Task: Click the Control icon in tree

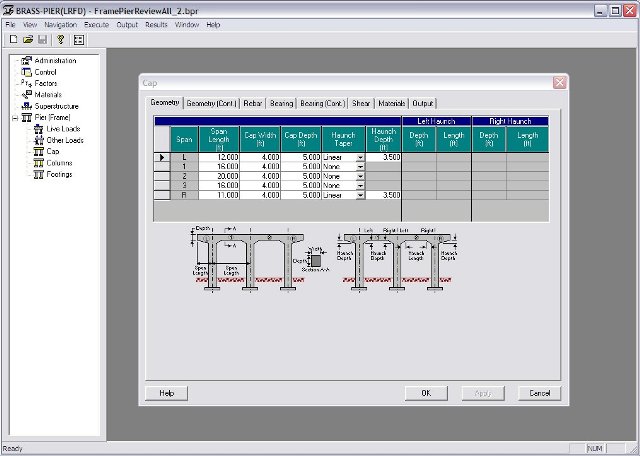Action: point(27,72)
